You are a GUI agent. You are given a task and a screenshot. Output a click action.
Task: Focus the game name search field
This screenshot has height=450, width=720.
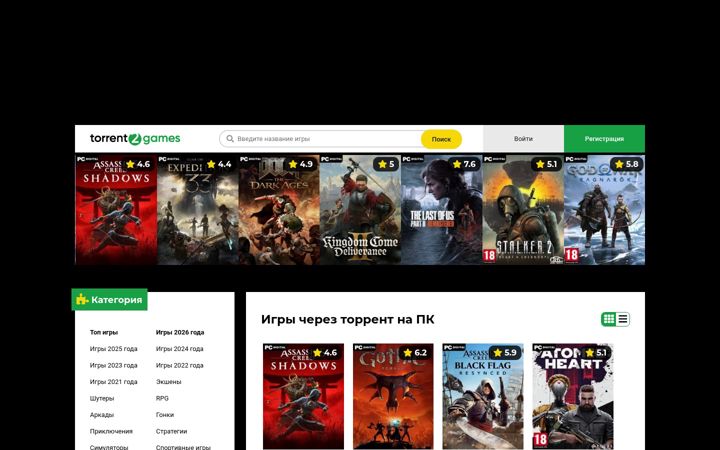pos(321,139)
